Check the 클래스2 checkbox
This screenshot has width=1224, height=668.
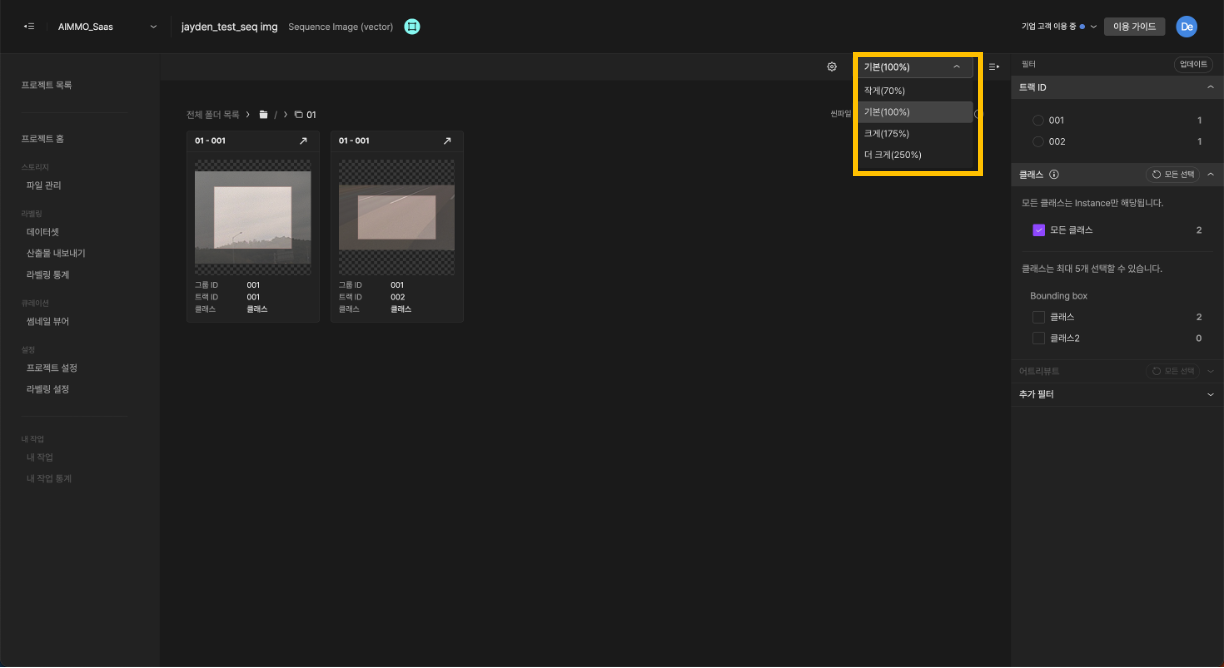[1038, 338]
